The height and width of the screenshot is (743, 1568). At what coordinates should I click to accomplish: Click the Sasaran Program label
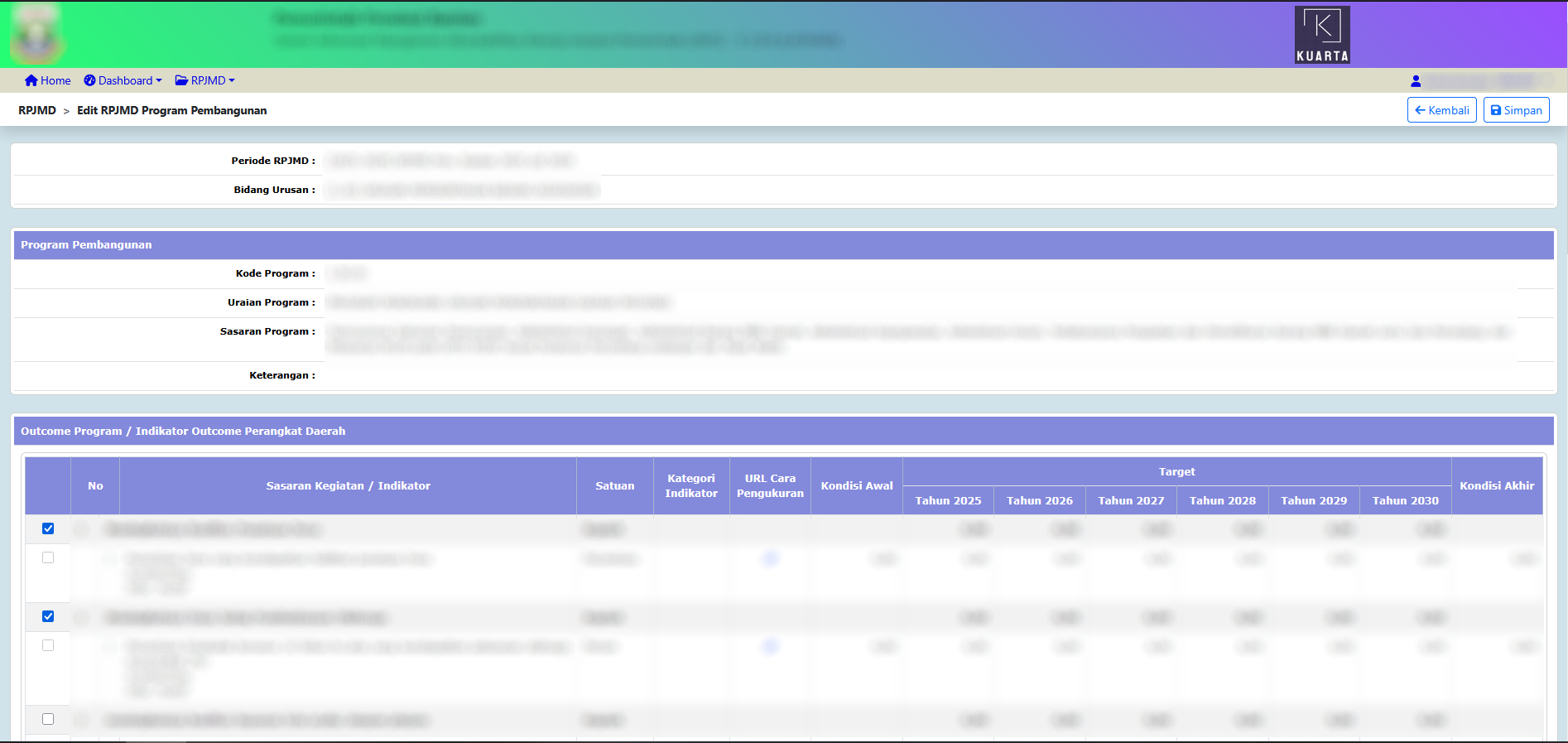(268, 331)
